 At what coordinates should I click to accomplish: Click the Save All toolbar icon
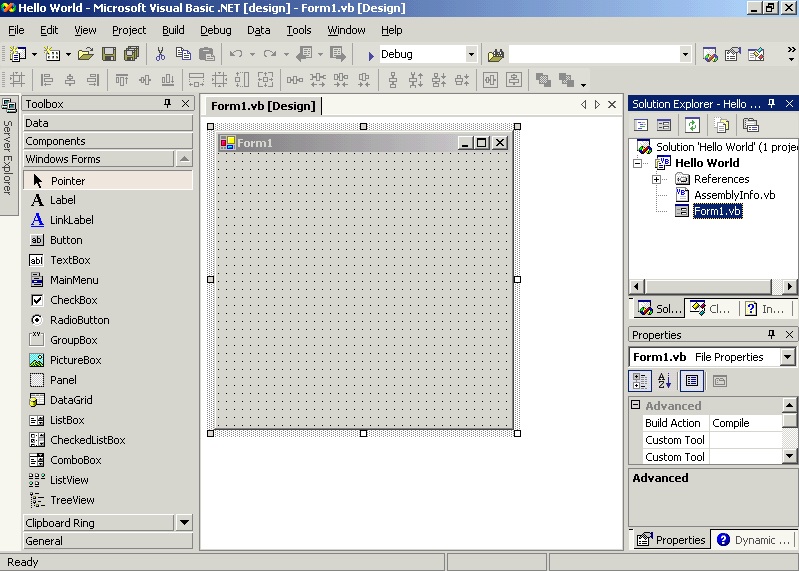130,54
